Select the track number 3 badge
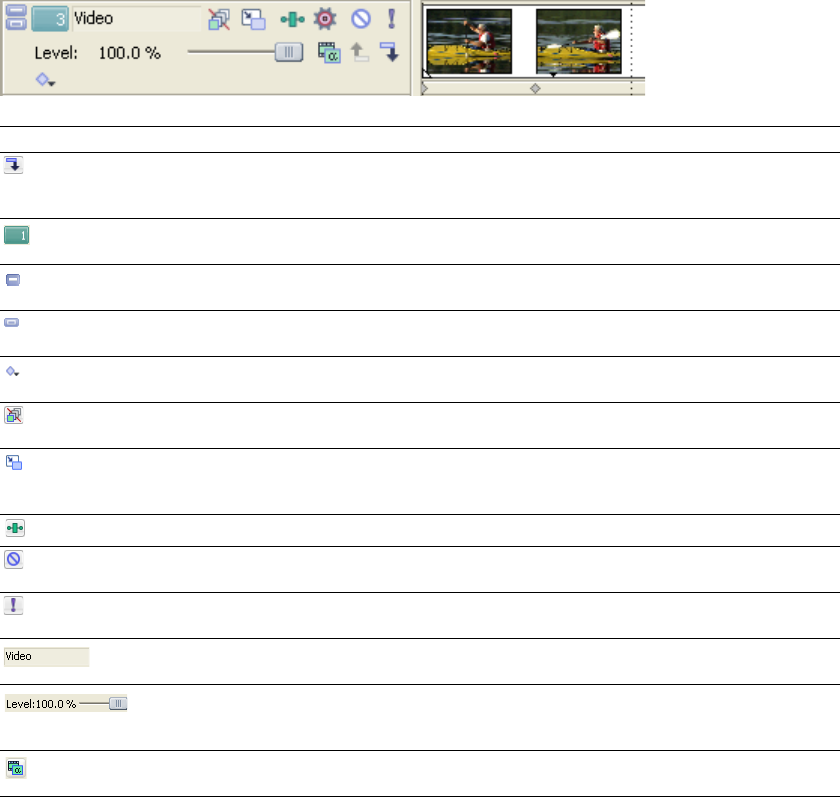Screen dimensions: 840x797 tap(50, 19)
